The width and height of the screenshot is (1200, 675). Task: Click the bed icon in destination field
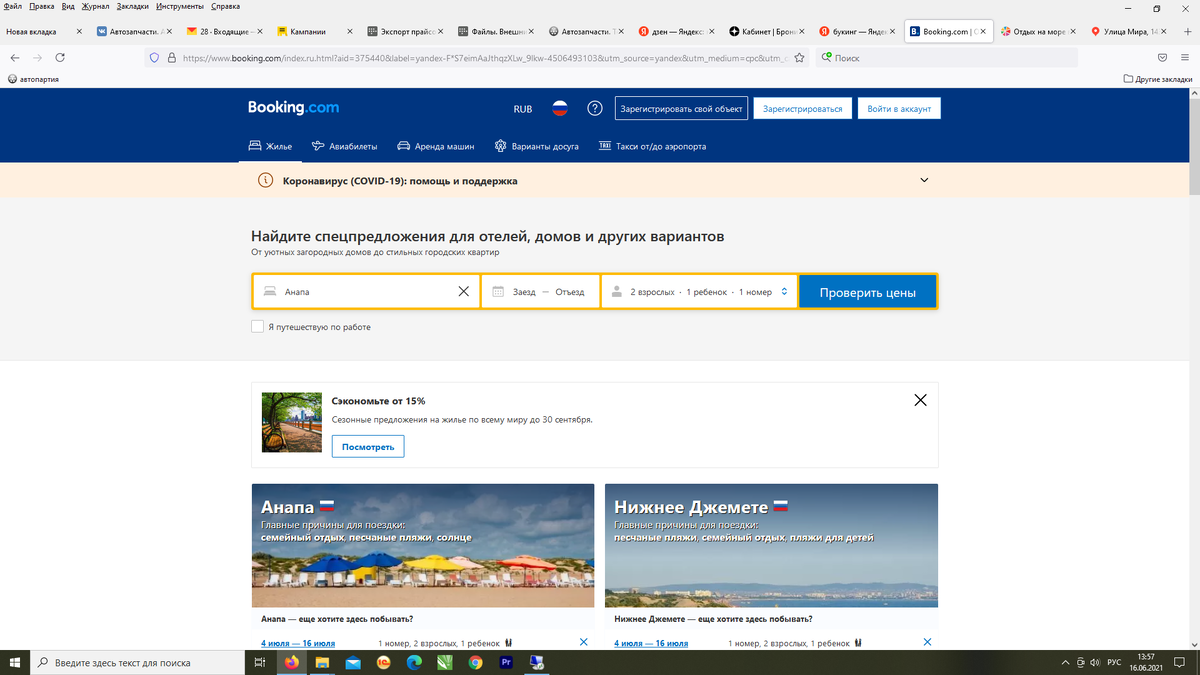point(270,292)
